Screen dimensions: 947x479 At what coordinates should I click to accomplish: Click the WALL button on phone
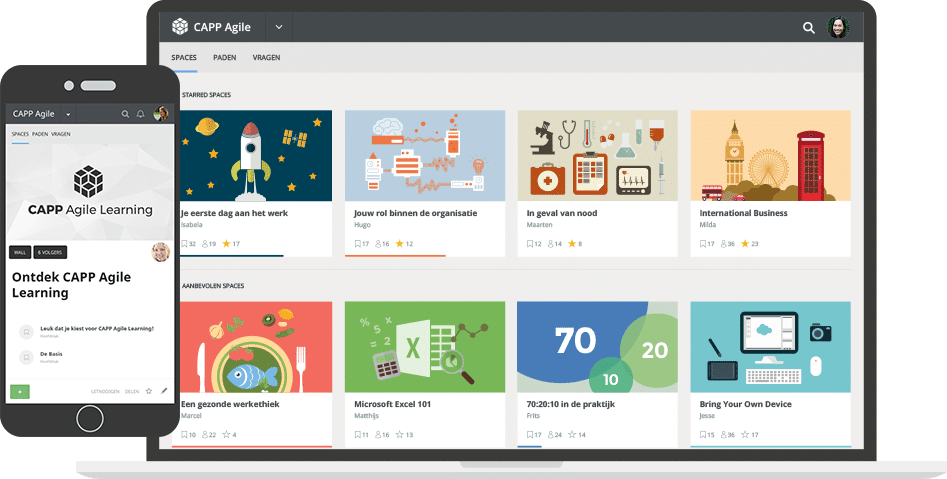(20, 252)
